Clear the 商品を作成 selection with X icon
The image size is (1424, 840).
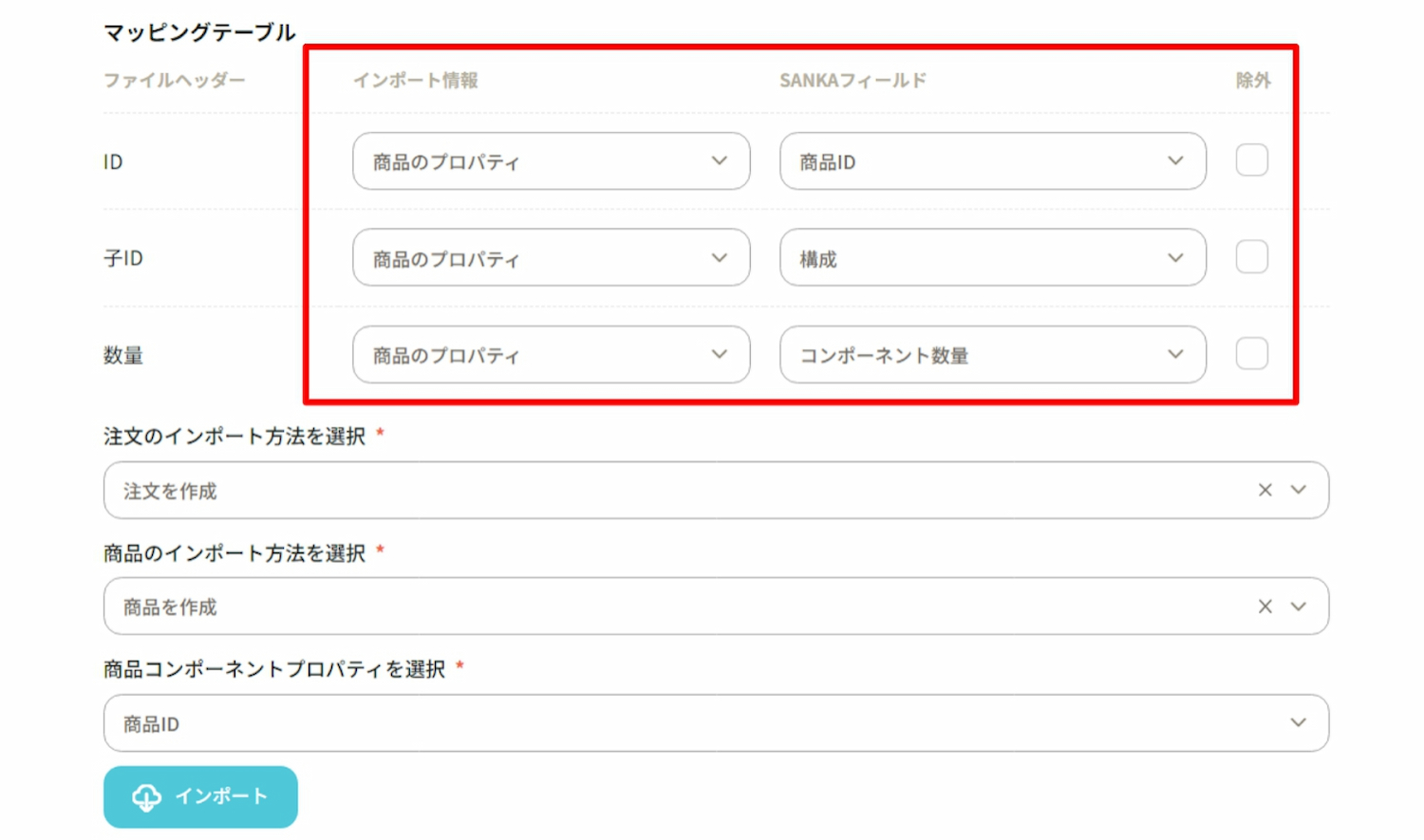click(1265, 607)
